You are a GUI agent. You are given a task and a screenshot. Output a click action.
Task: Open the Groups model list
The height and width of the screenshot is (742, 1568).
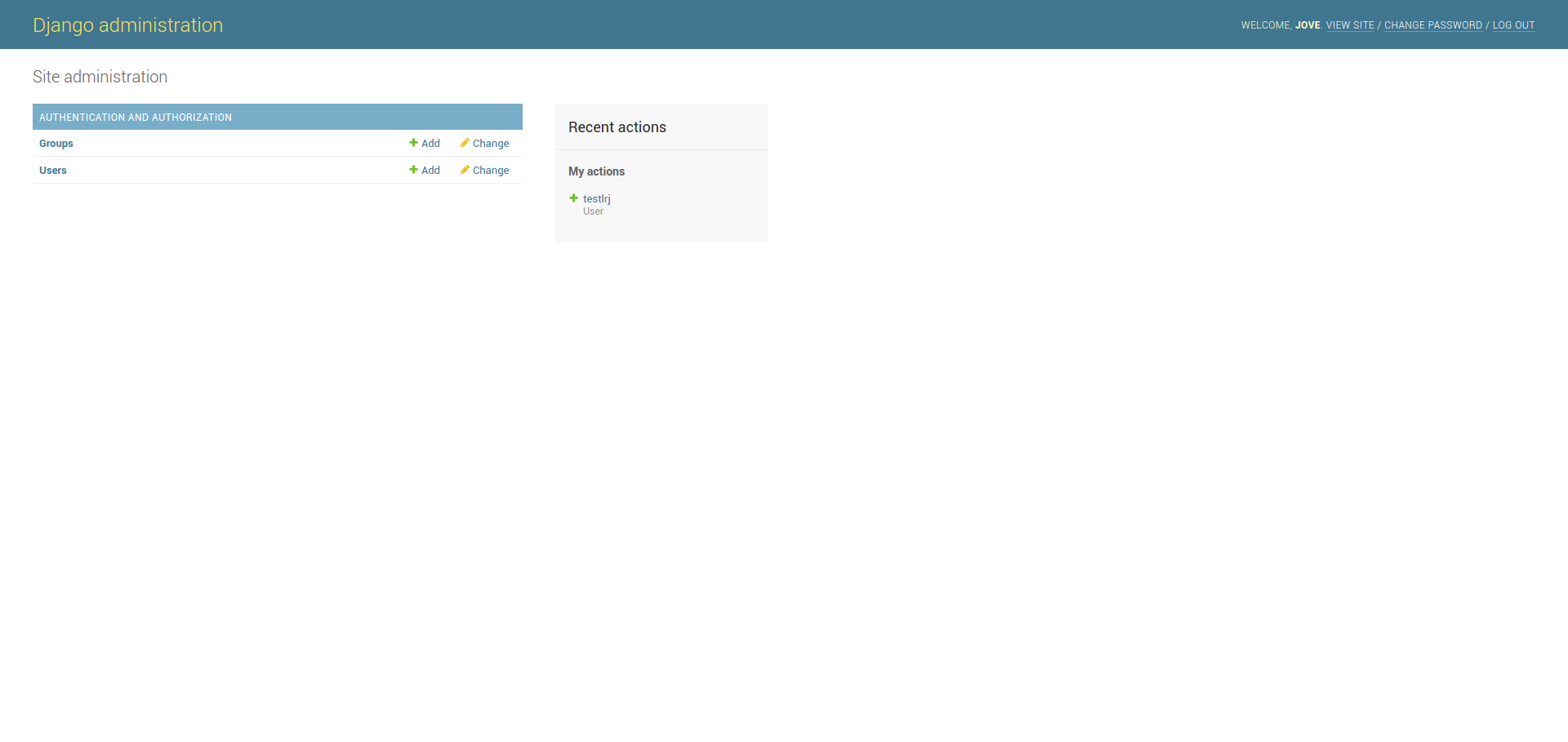pyautogui.click(x=56, y=144)
